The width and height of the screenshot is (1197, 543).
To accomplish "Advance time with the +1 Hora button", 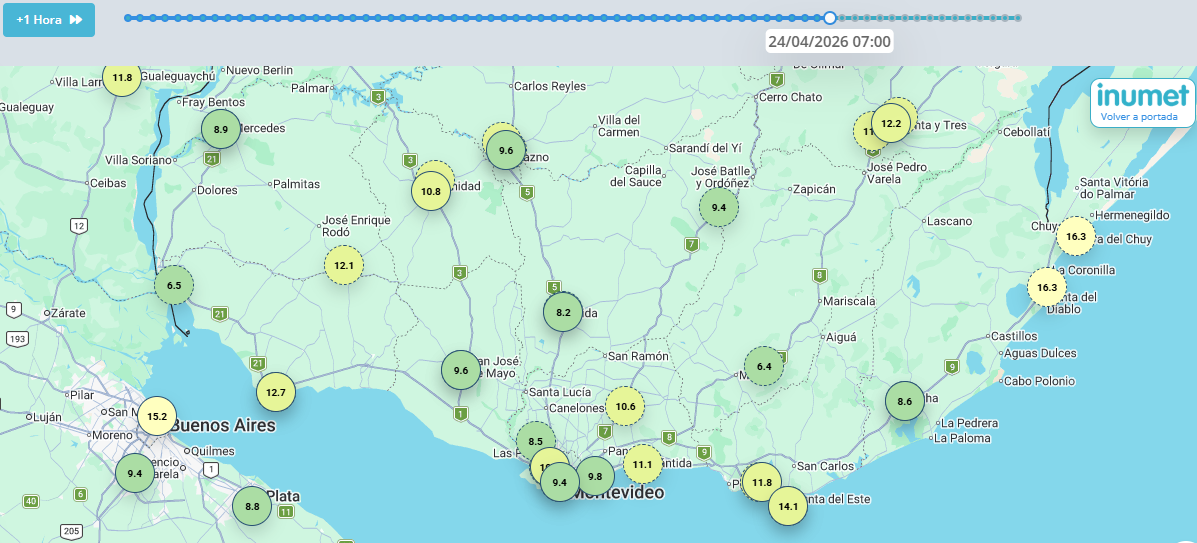I will click(x=49, y=20).
